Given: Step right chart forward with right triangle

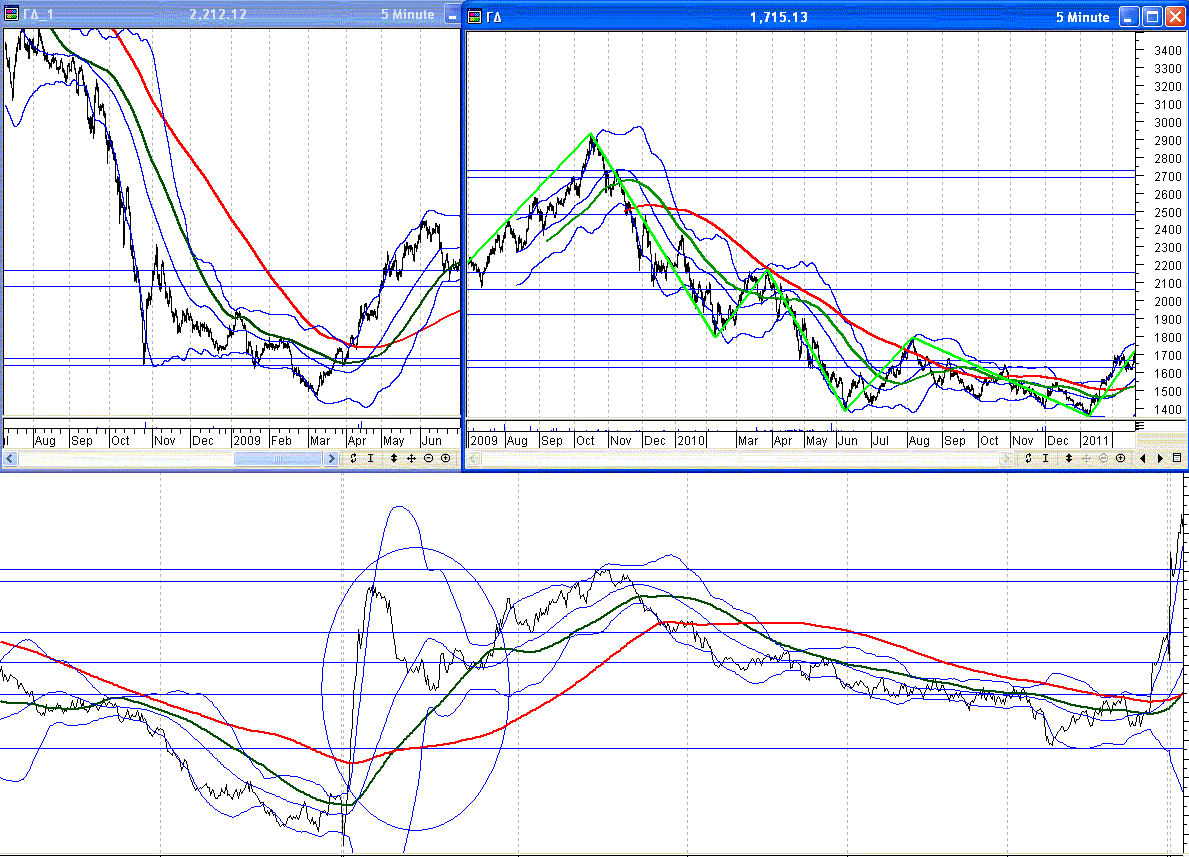Looking at the screenshot, I should point(1160,458).
